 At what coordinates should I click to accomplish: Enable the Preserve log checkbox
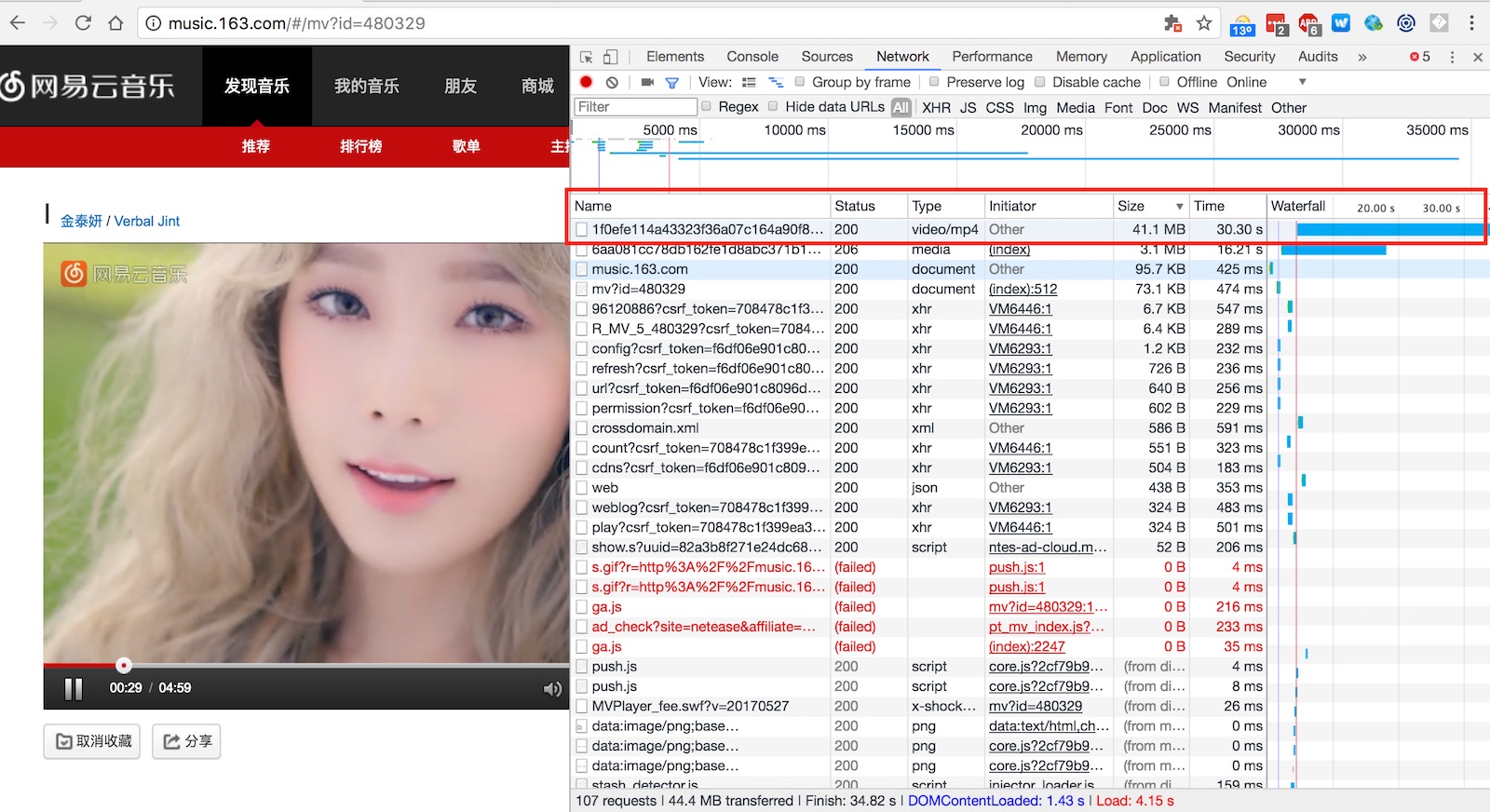[934, 82]
